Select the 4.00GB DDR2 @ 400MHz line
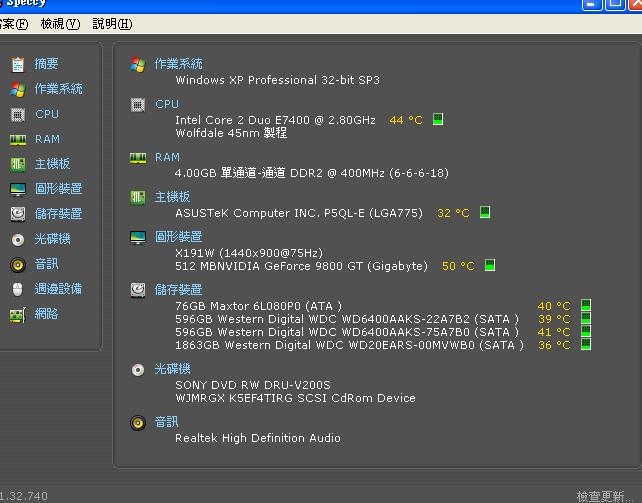This screenshot has width=642, height=503. point(312,173)
